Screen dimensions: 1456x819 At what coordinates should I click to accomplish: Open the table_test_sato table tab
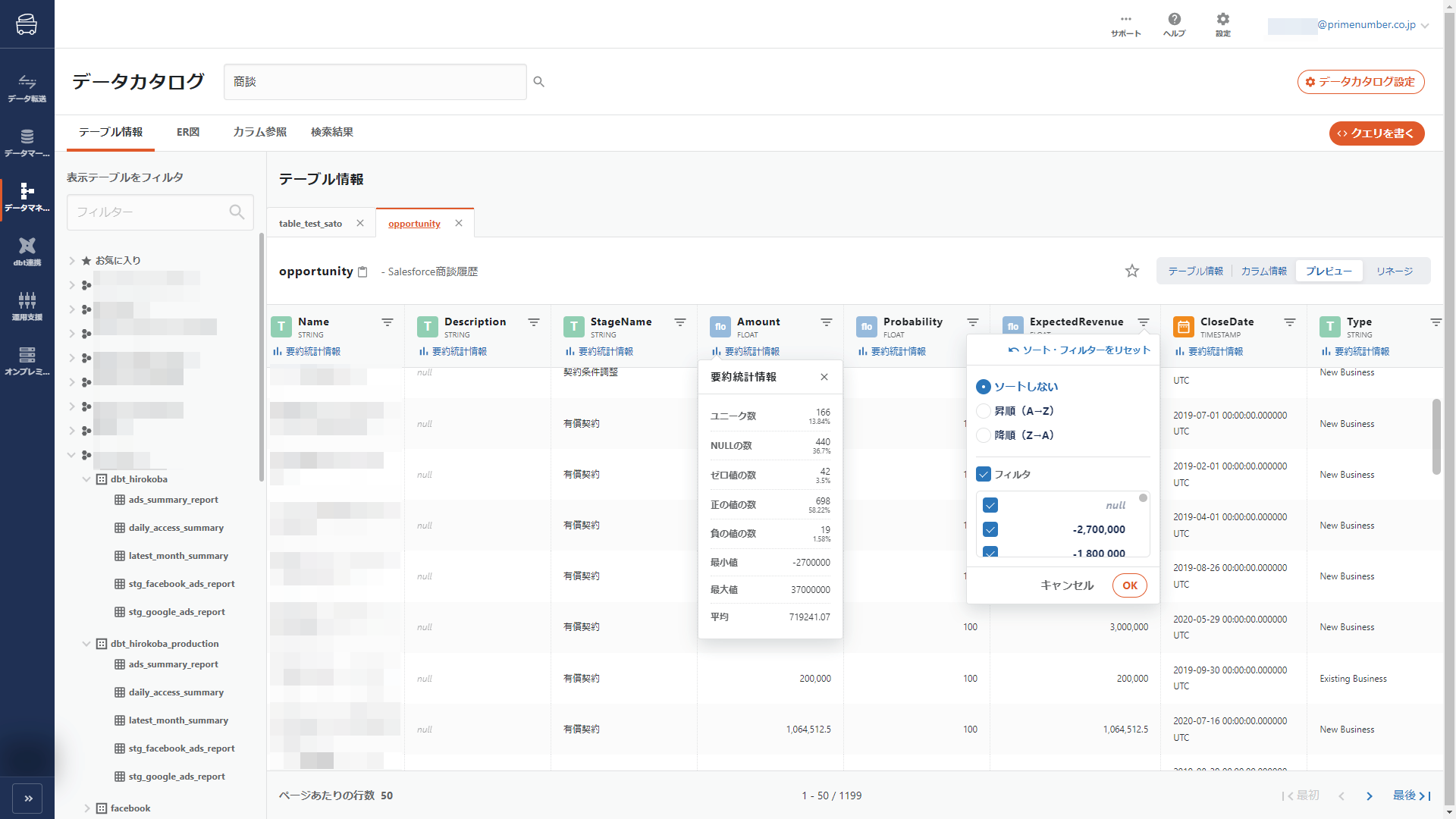click(310, 224)
